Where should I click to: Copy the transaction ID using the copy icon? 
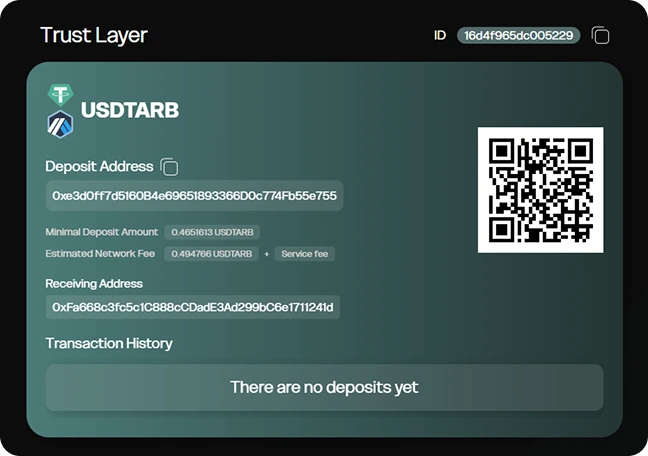600,36
